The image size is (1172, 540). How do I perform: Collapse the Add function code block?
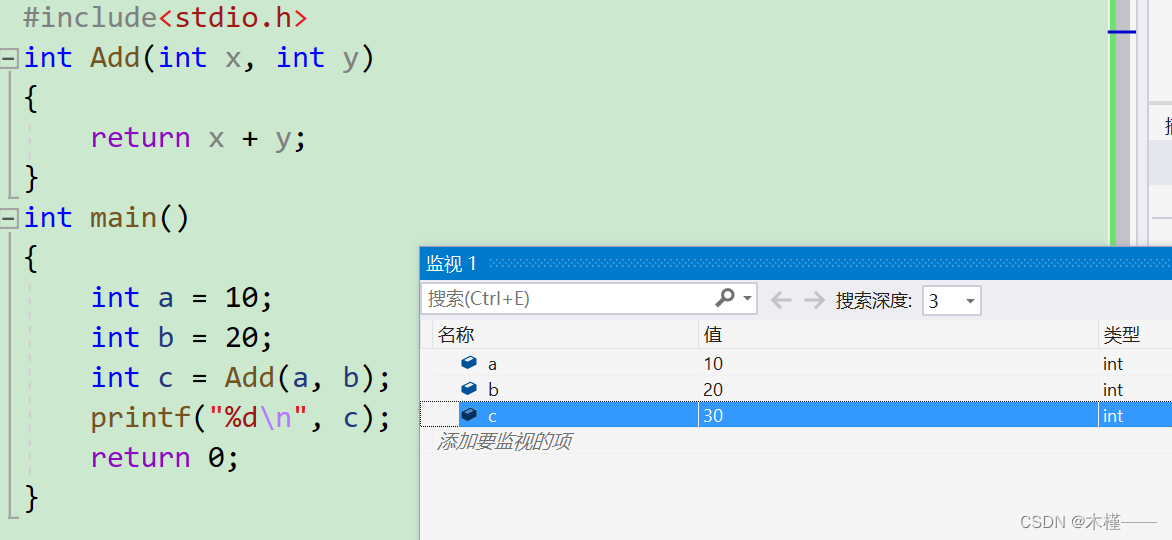coord(9,58)
